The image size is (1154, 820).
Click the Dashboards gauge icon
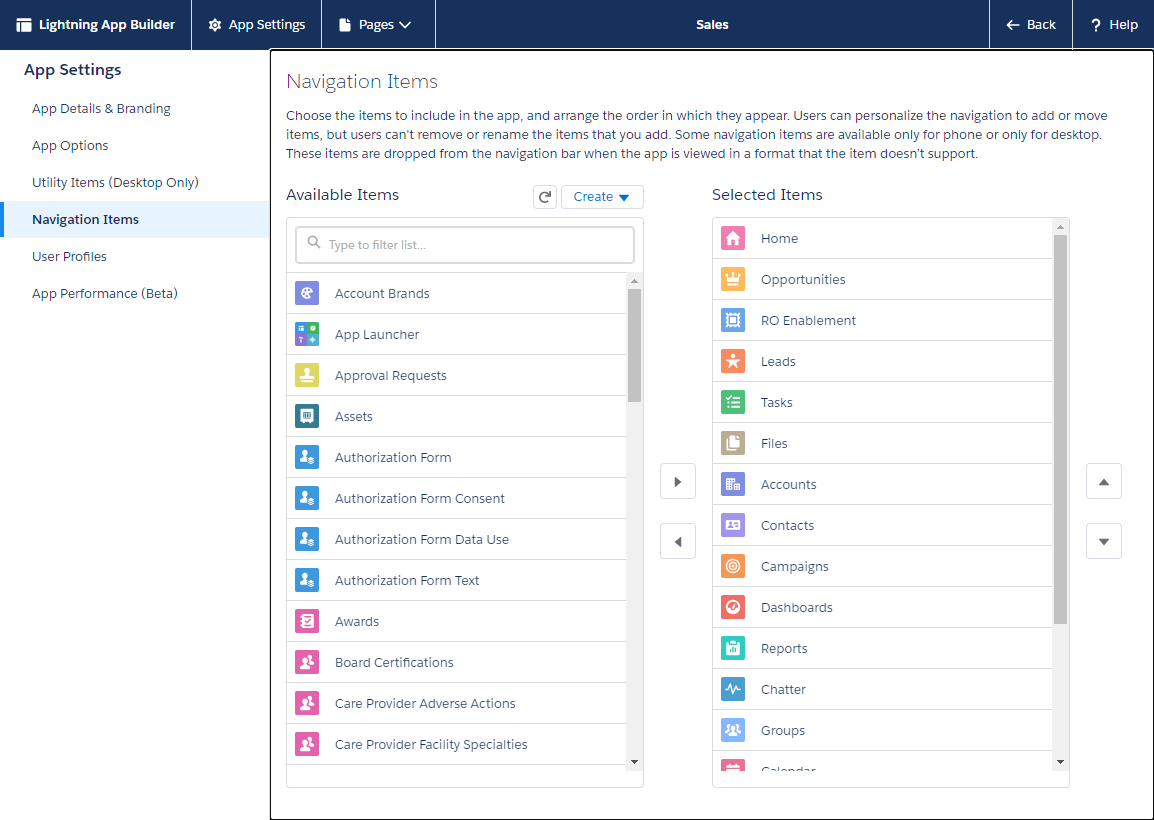click(733, 607)
